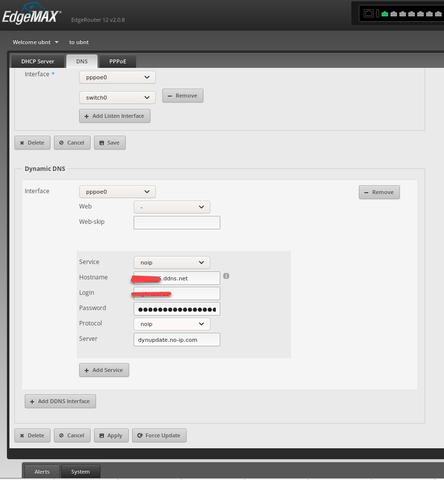Click the EdgeMAX logo

pyautogui.click(x=31, y=15)
